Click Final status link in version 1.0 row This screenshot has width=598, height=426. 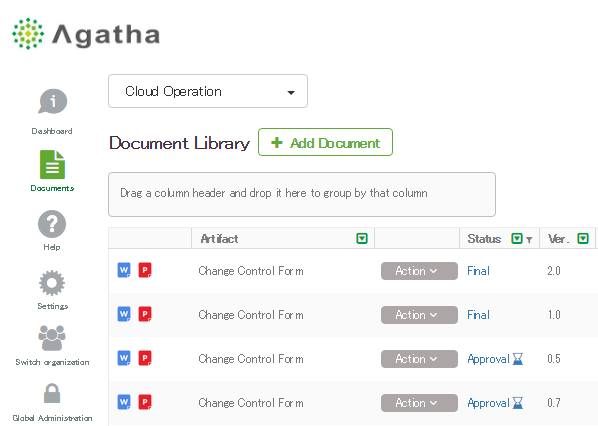478,315
